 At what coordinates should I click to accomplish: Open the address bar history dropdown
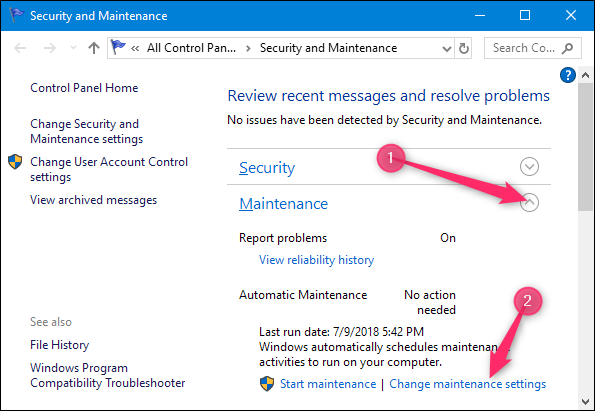(447, 49)
